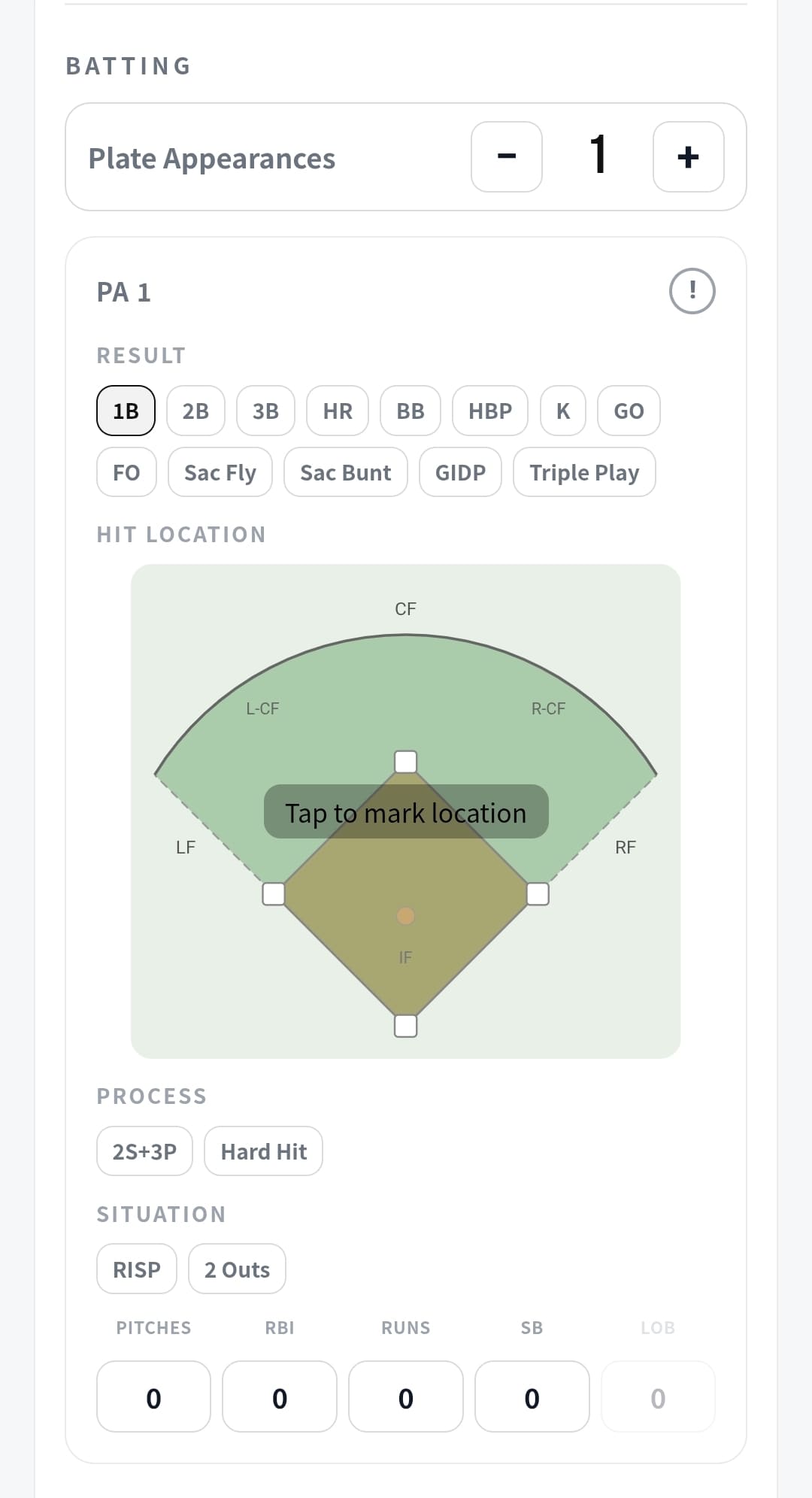Enable the 2 Outs situation

(237, 1269)
